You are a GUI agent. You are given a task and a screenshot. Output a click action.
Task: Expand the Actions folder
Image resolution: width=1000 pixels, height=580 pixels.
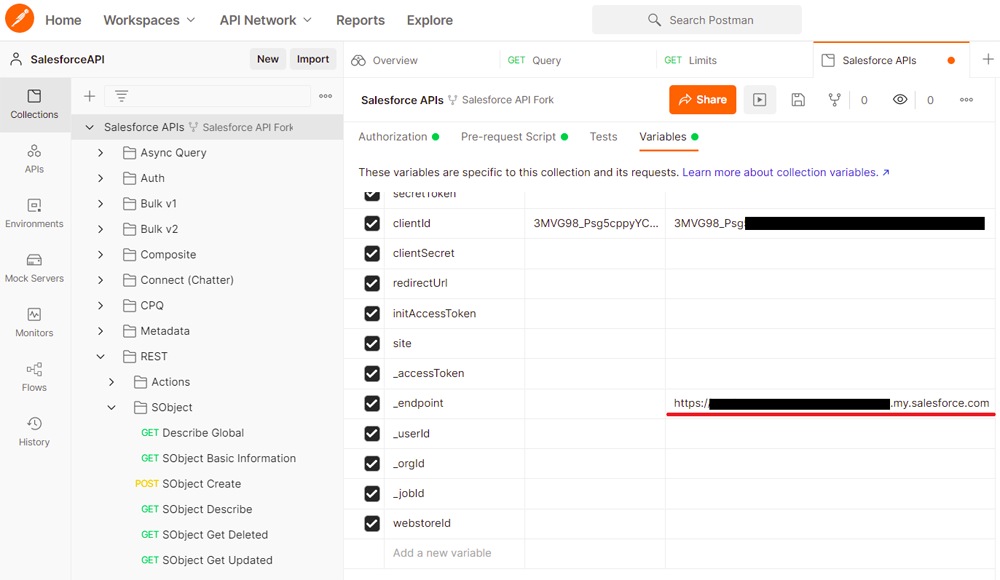coord(111,382)
